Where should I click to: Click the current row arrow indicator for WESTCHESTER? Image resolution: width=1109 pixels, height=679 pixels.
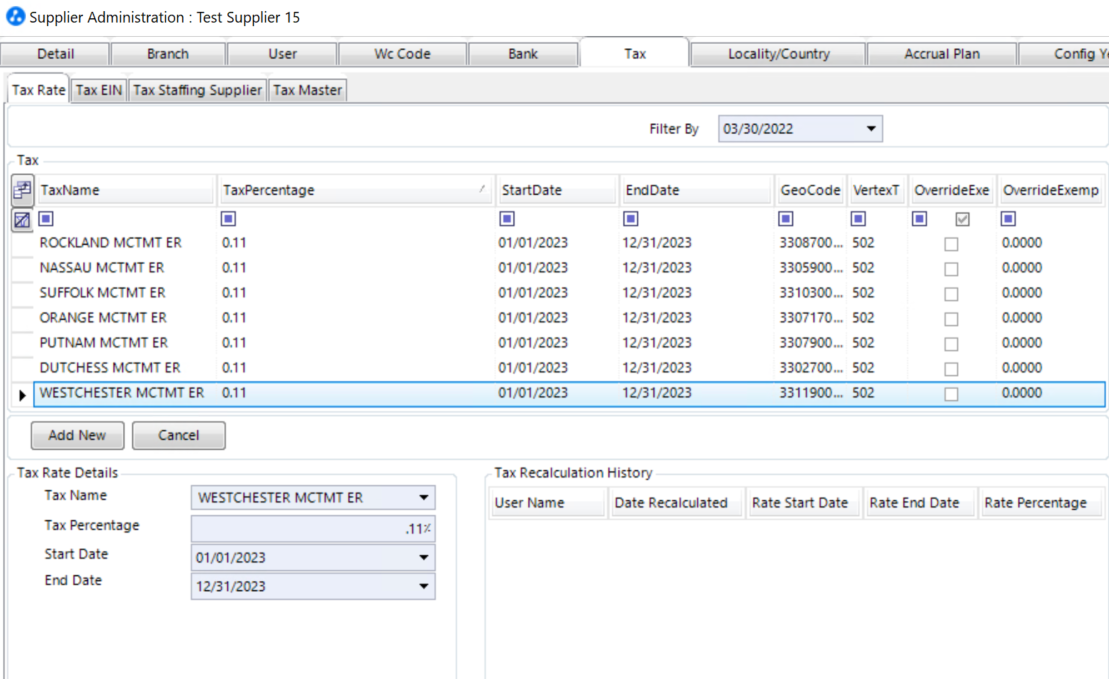(22, 395)
